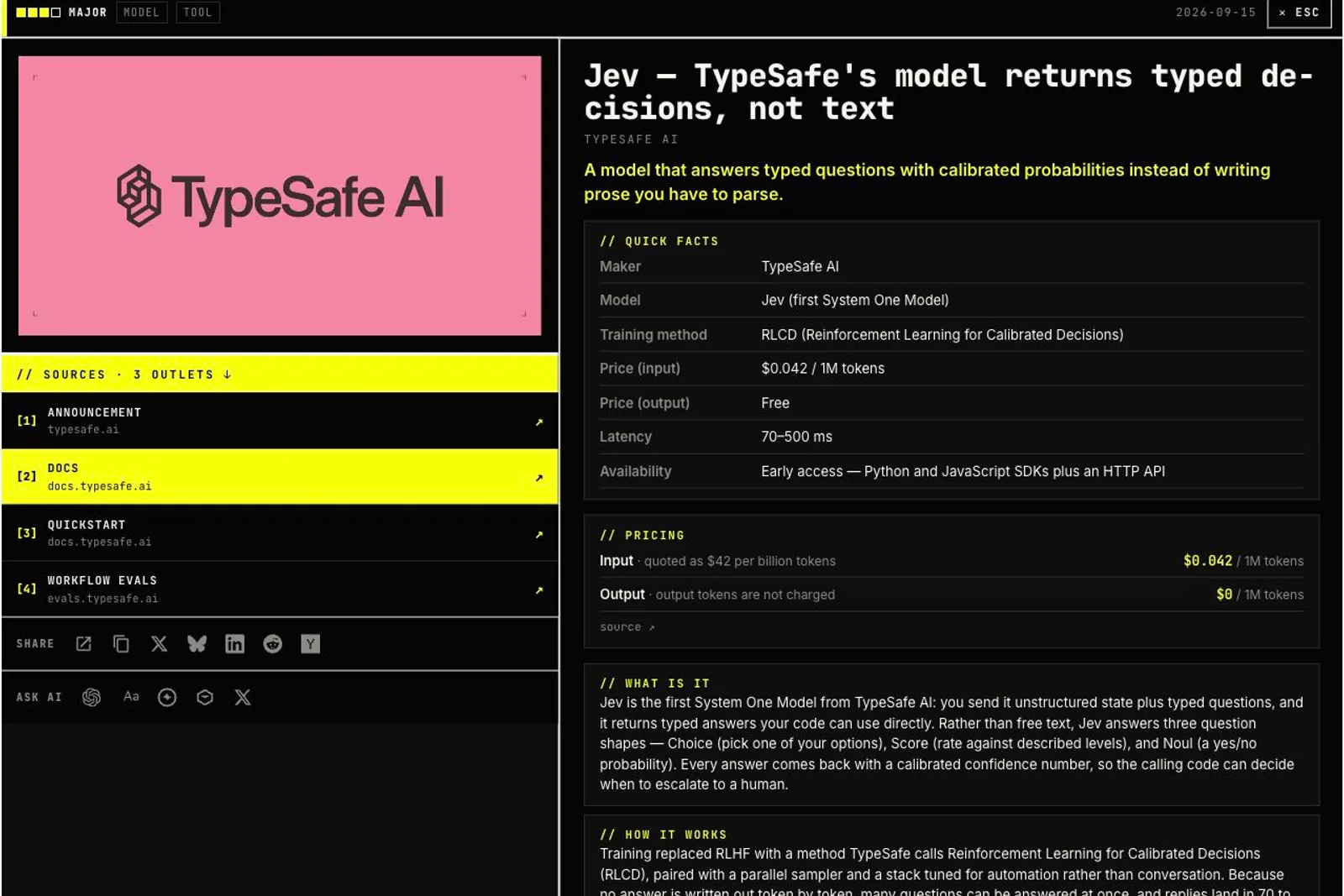Click the arrow icon on the Quickstart source
Screen dimensions: 1344x896
[539, 534]
